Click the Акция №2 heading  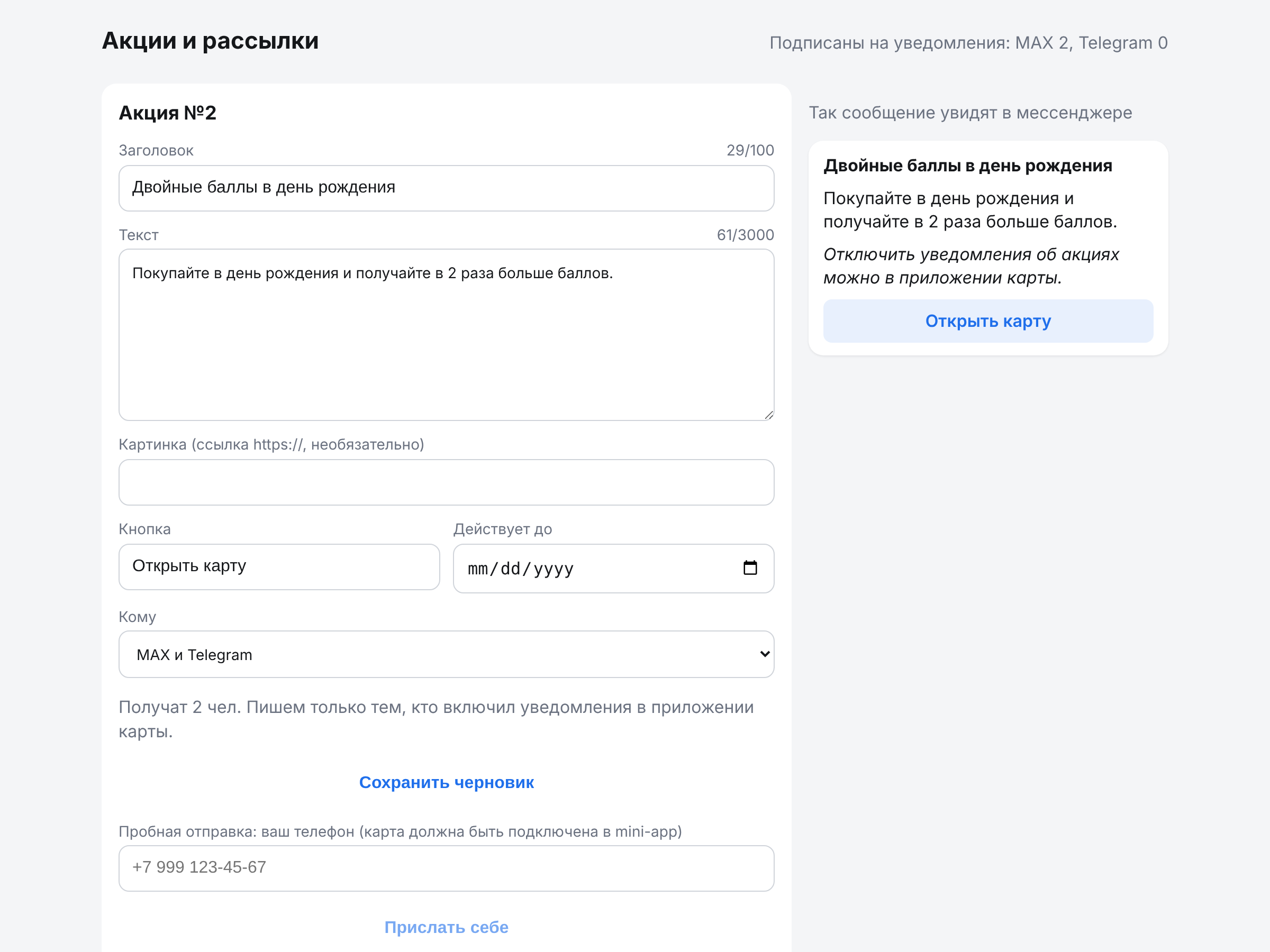click(168, 113)
